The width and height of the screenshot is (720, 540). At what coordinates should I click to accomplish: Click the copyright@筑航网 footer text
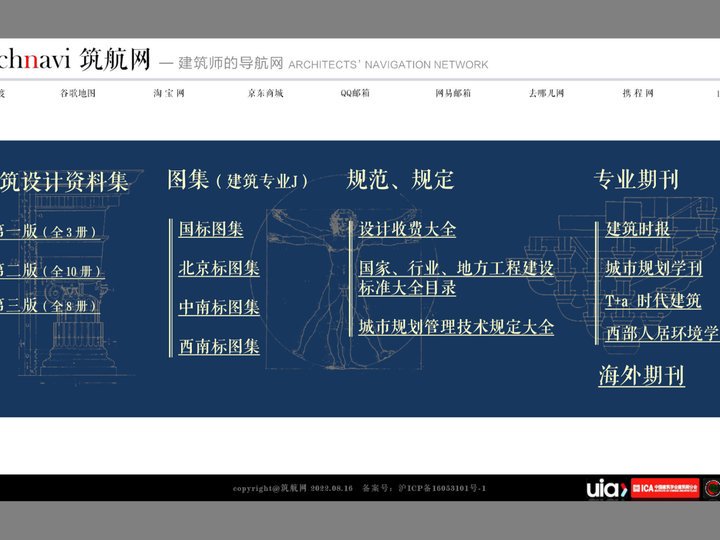[x=270, y=488]
